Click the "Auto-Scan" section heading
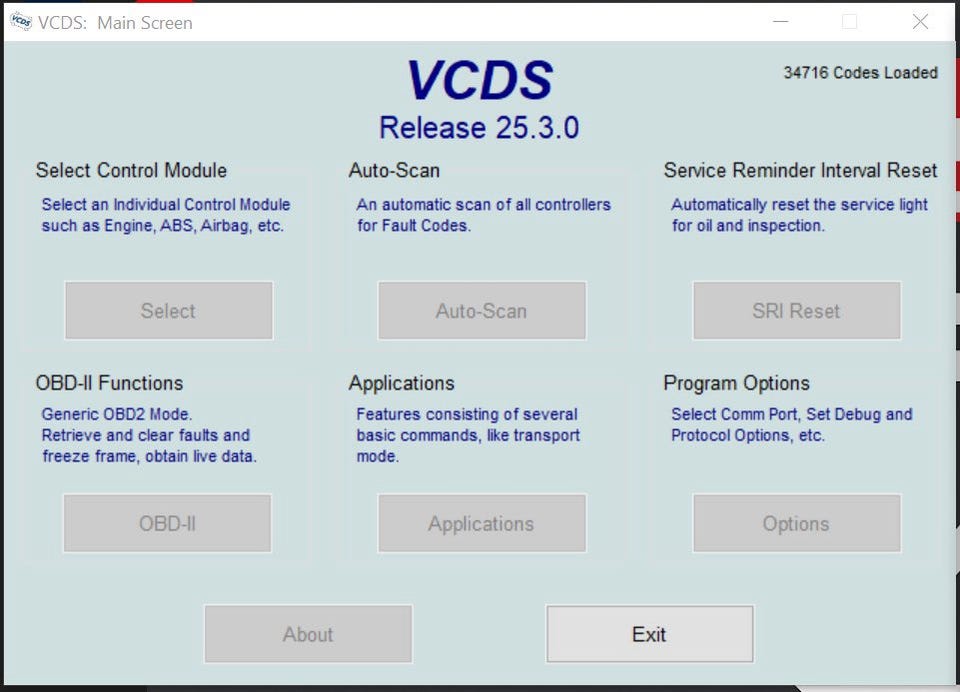This screenshot has height=692, width=960. (x=394, y=170)
